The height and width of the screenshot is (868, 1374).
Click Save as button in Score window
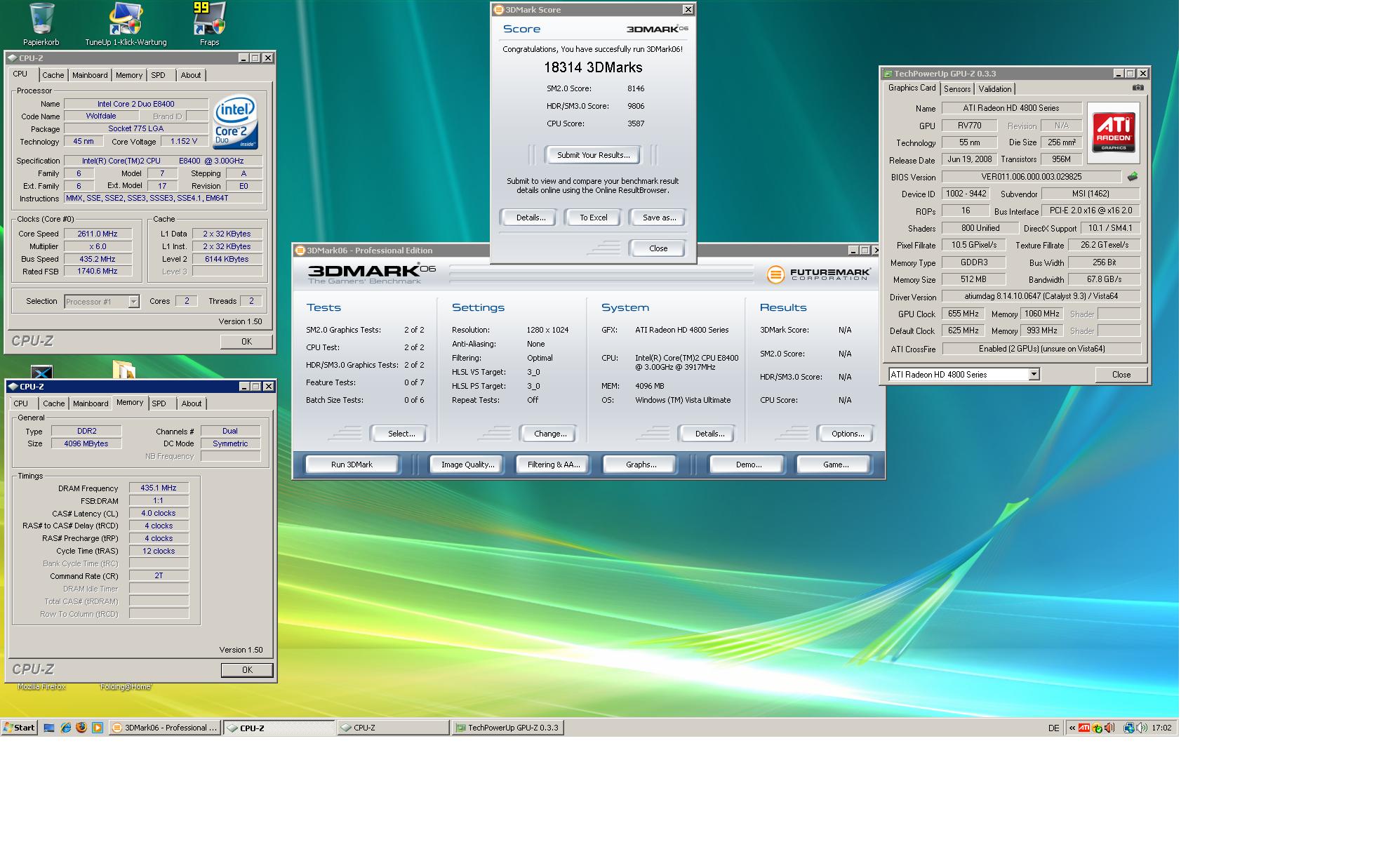click(x=659, y=218)
